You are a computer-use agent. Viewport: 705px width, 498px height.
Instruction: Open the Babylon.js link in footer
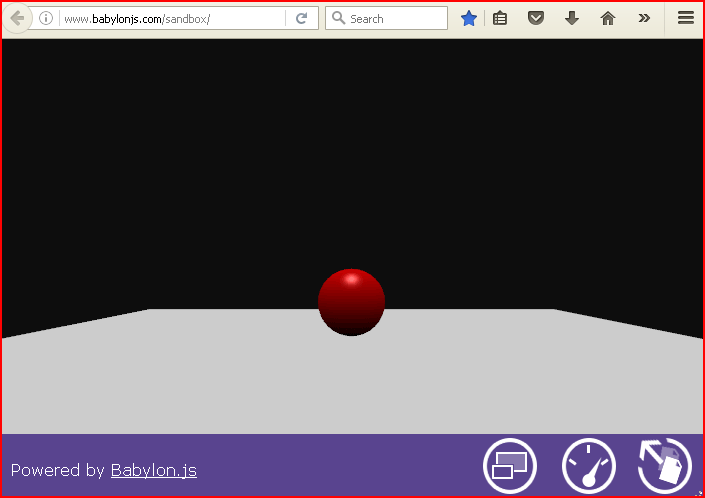point(154,471)
